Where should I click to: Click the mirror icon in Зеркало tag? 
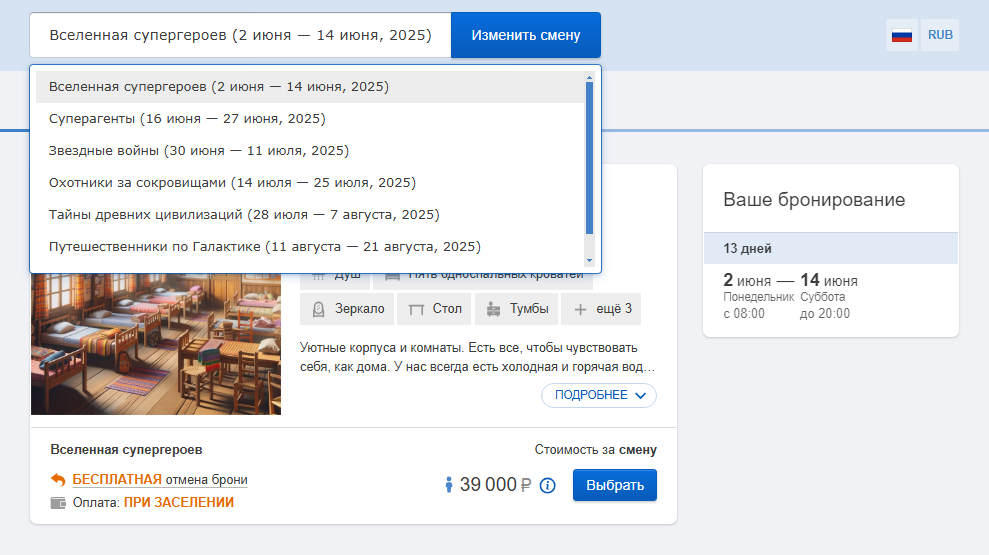pyautogui.click(x=319, y=309)
